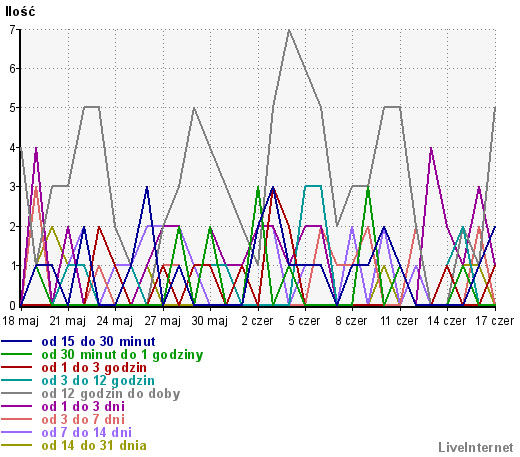The width and height of the screenshot is (520, 457).
Task: Click the 'Ilość' y-axis title
Action: [20, 11]
